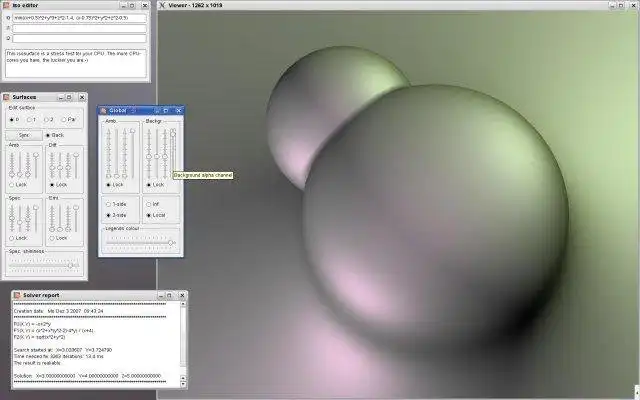Minimize the Surfaces window

61,97
